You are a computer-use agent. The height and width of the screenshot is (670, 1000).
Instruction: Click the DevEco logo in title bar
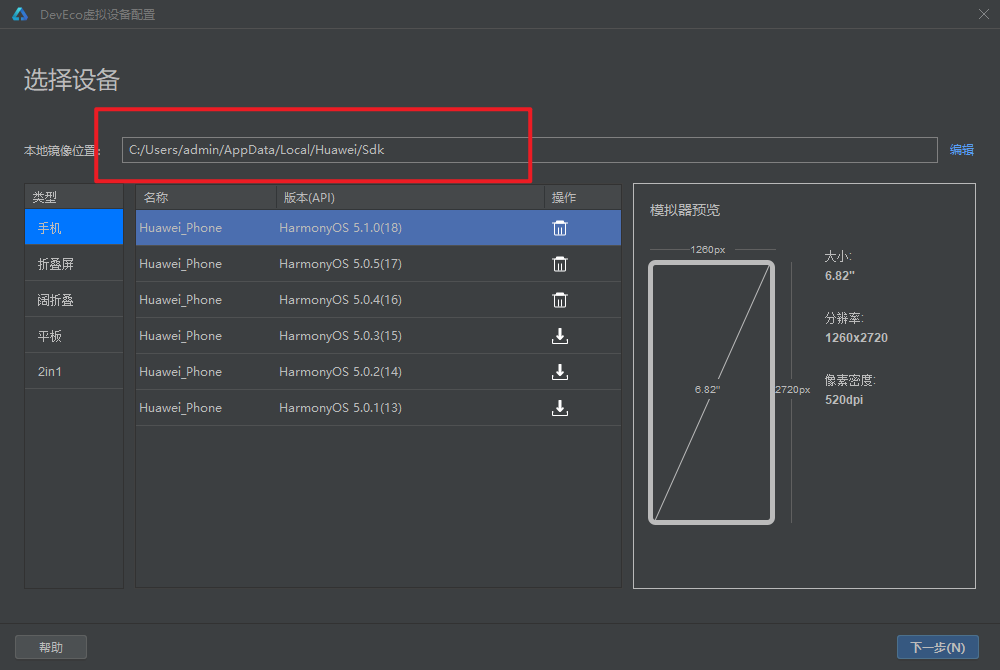point(20,14)
